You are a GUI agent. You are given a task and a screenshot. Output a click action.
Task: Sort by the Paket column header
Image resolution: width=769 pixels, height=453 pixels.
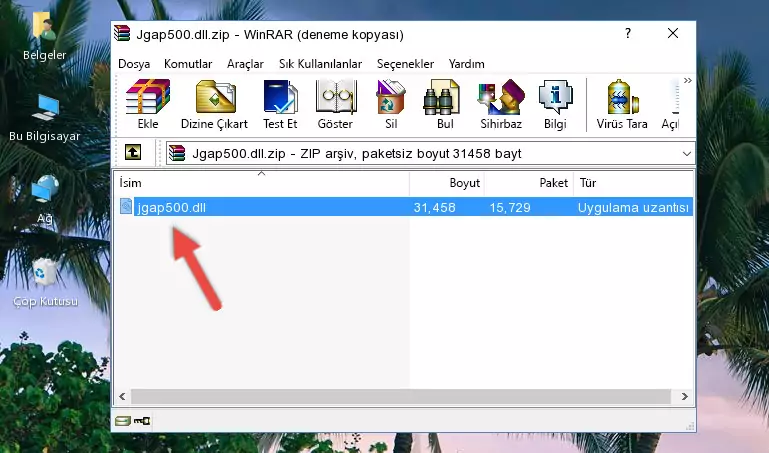point(529,183)
